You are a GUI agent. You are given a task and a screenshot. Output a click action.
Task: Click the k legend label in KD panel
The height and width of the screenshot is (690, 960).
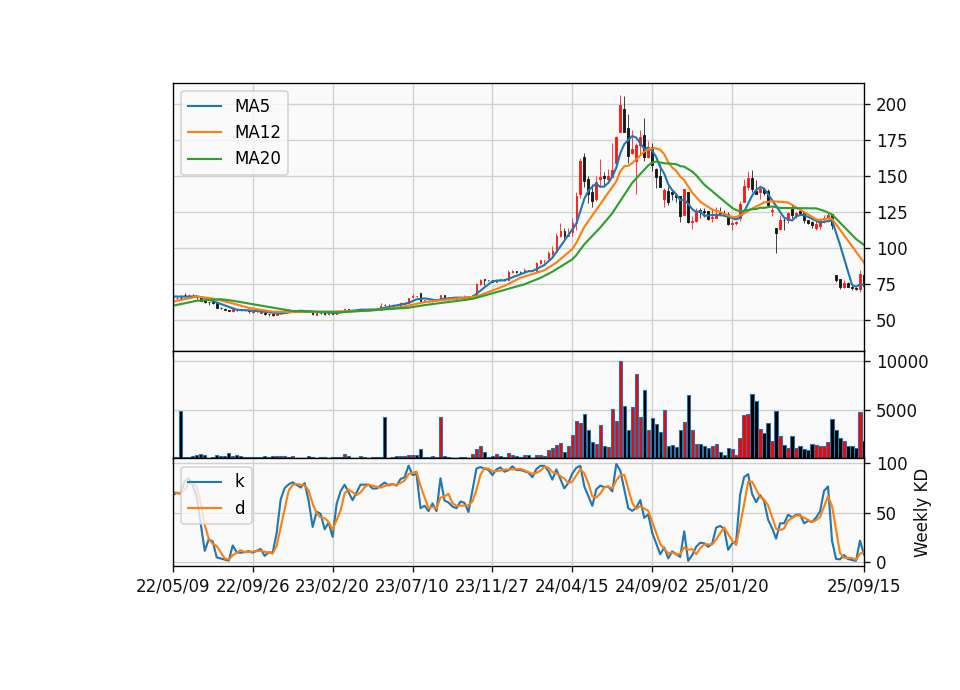[239, 481]
